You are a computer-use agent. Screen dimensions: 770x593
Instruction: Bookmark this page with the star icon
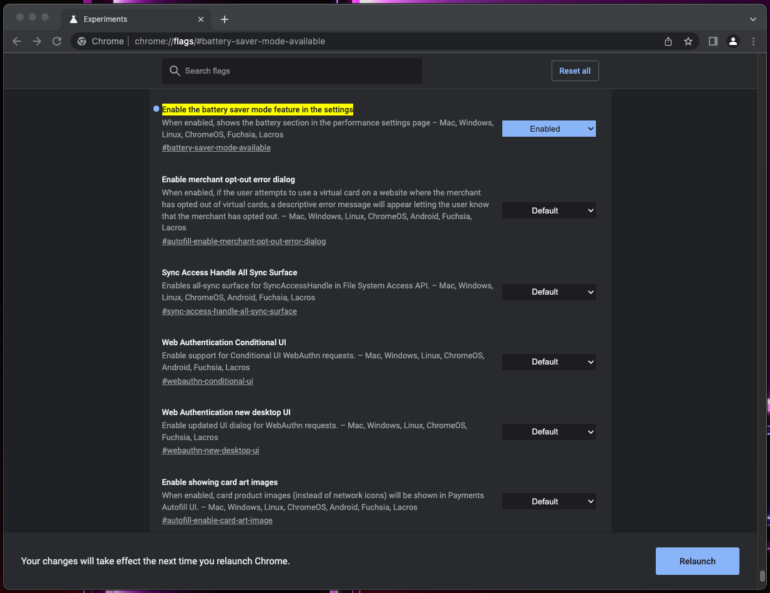[688, 41]
